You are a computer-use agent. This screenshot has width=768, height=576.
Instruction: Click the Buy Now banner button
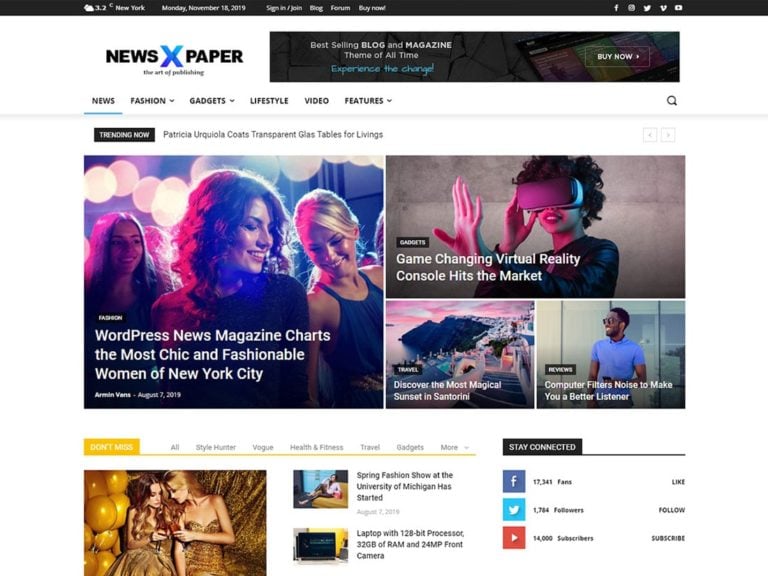click(x=617, y=56)
